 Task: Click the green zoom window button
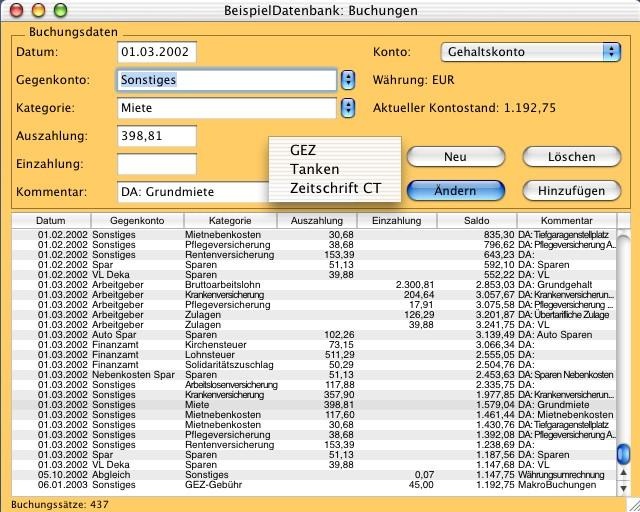click(60, 10)
